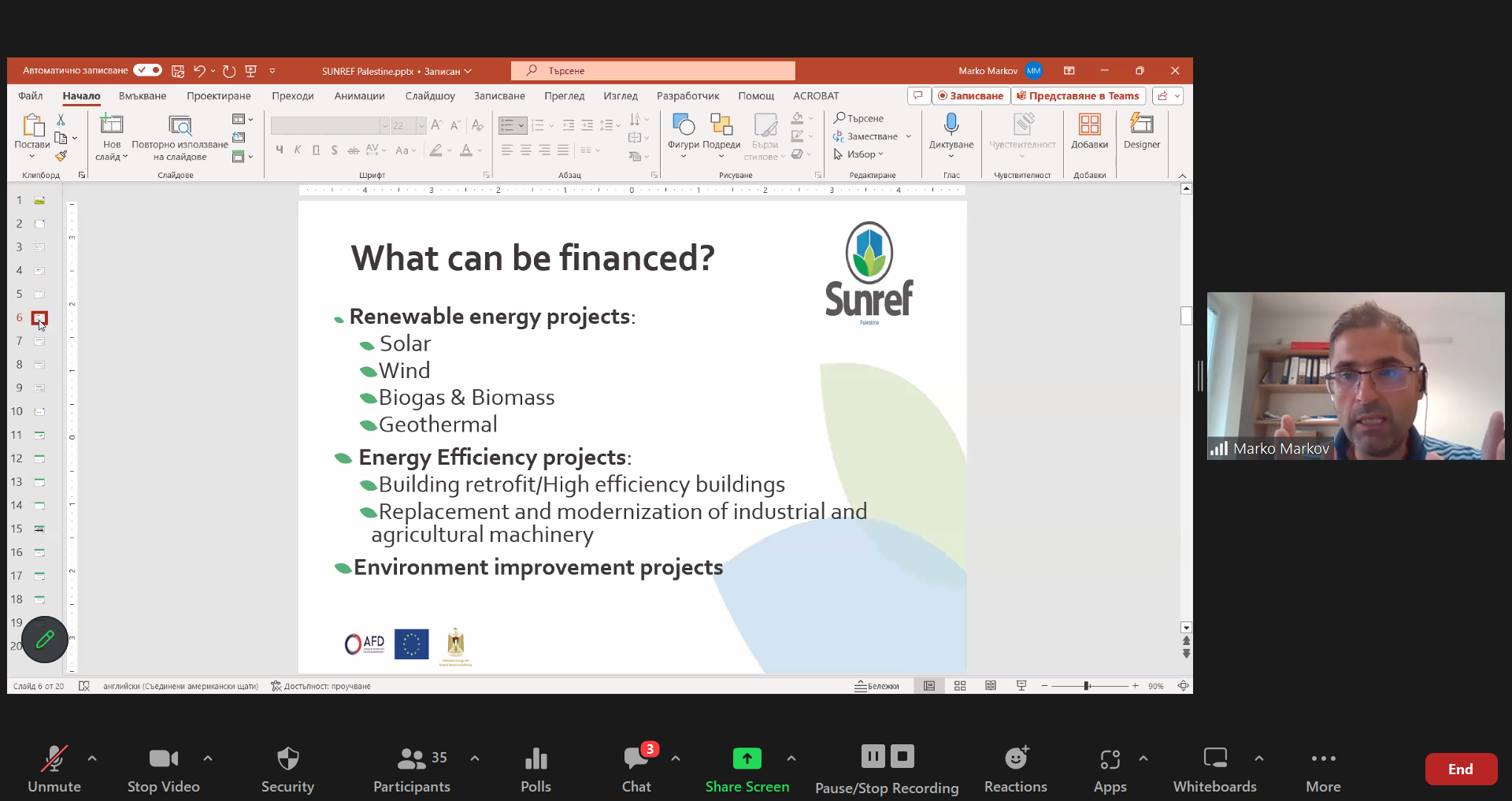
Task: Open Polls in the Zoom toolbar
Action: (x=535, y=769)
